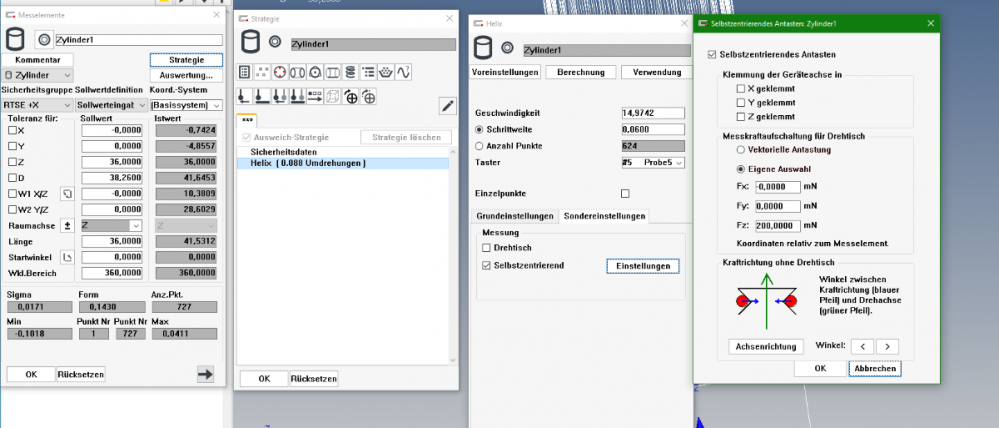Screen dimensions: 999x428
Task: Toggle the Einzelpunkte checkbox
Action: coord(625,194)
